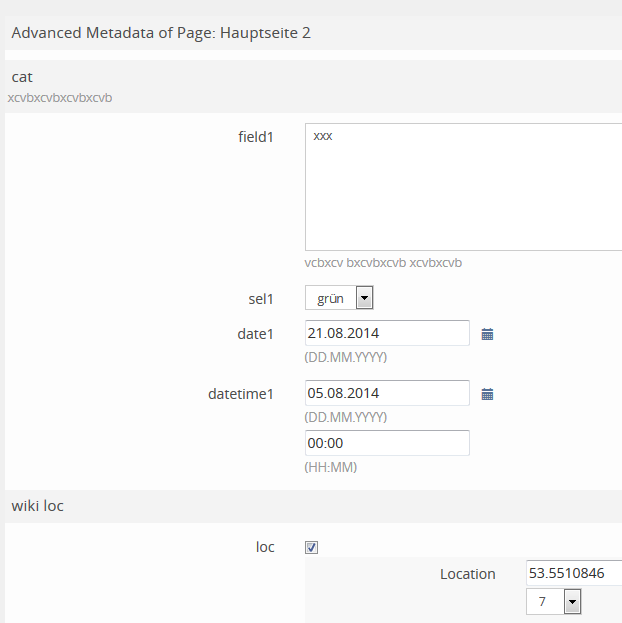Uncheck the loc checkbox

(311, 547)
